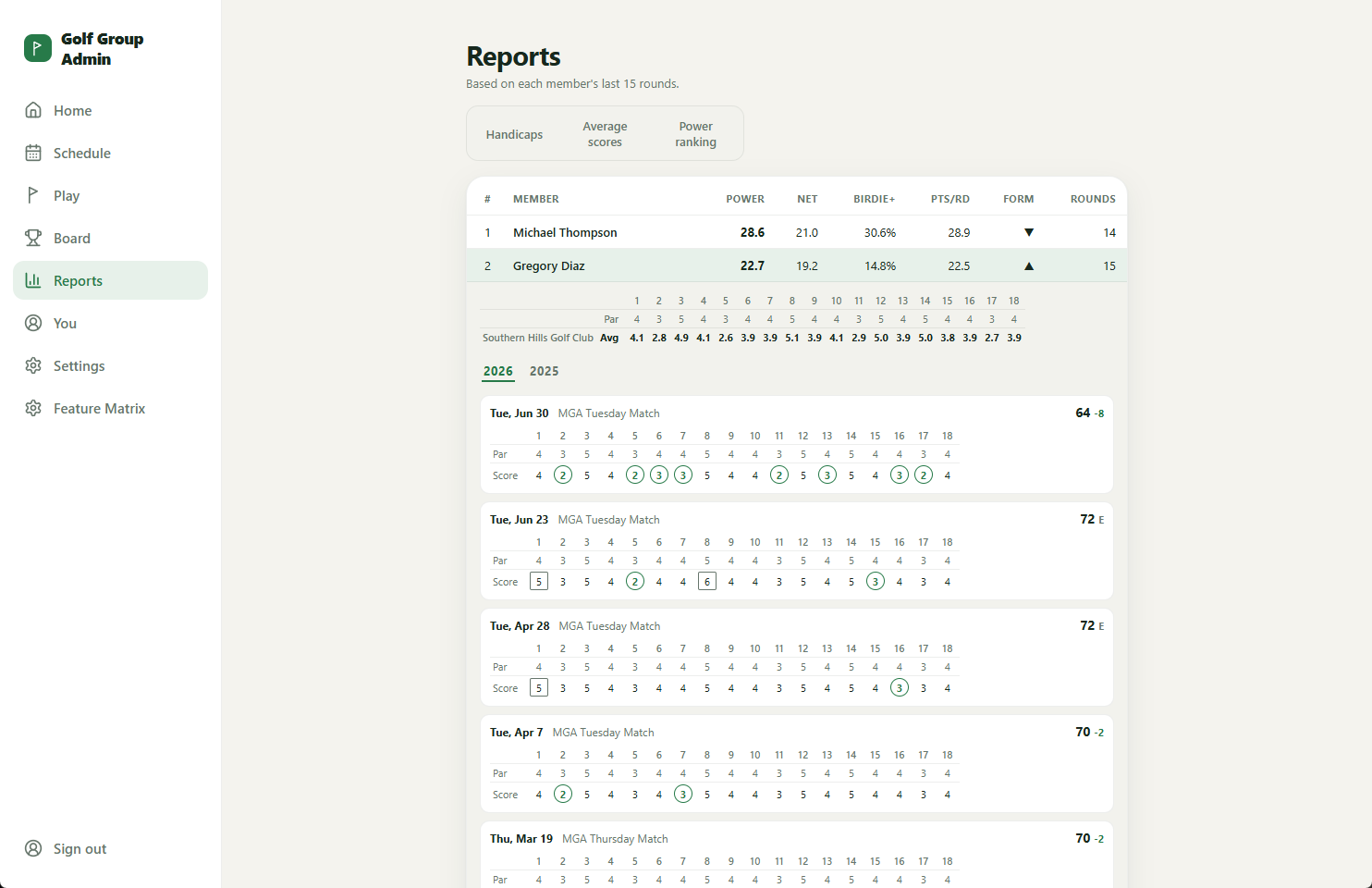Click the Tue, Jun 30 round date
The image size is (1372, 888).
519,413
